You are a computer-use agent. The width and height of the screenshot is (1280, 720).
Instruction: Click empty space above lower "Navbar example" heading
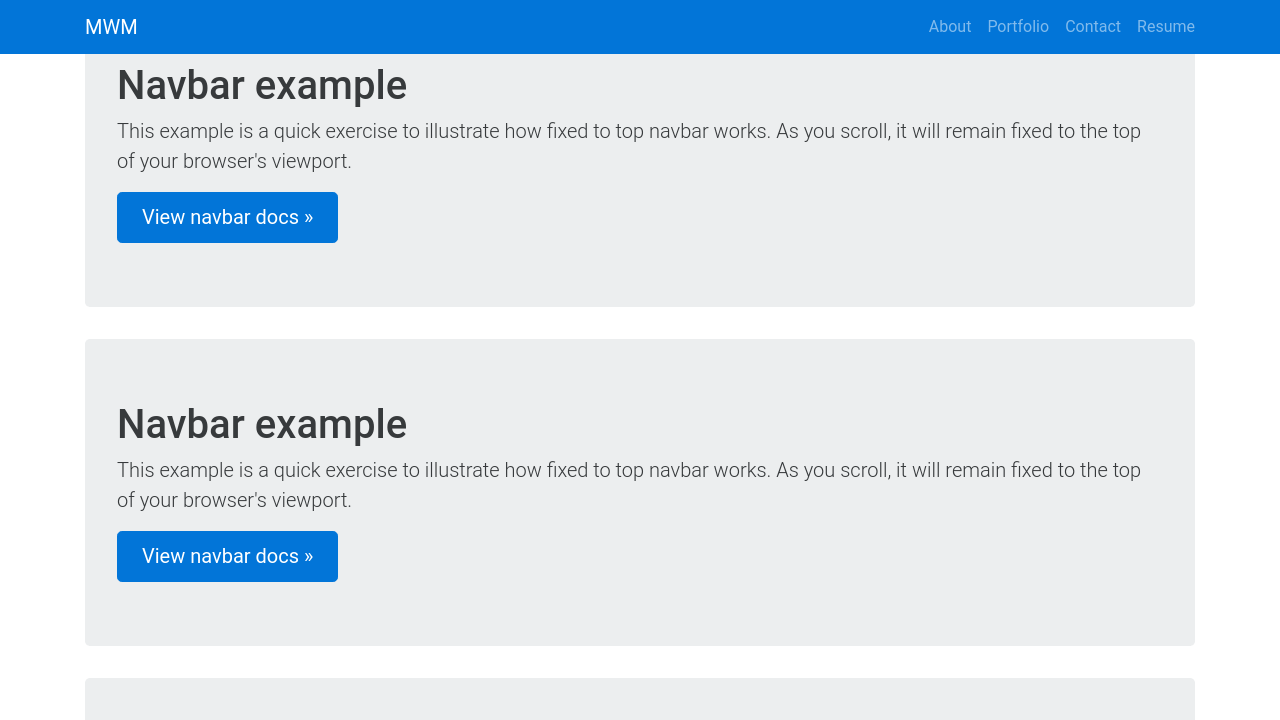pos(640,370)
